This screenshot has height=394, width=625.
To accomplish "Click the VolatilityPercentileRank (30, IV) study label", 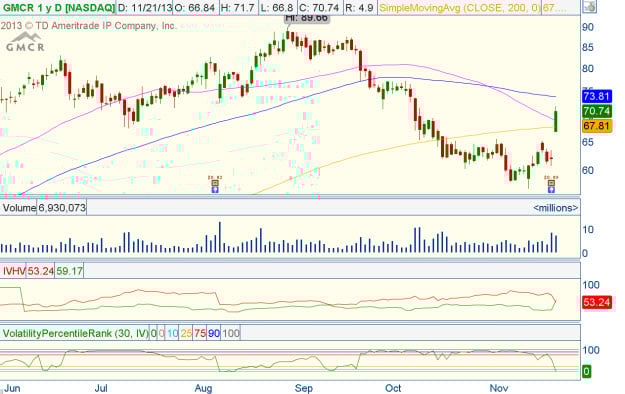I will tap(75, 333).
